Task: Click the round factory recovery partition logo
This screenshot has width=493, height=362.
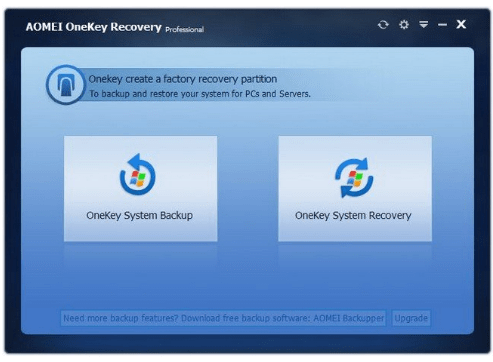Action: pyautogui.click(x=66, y=85)
